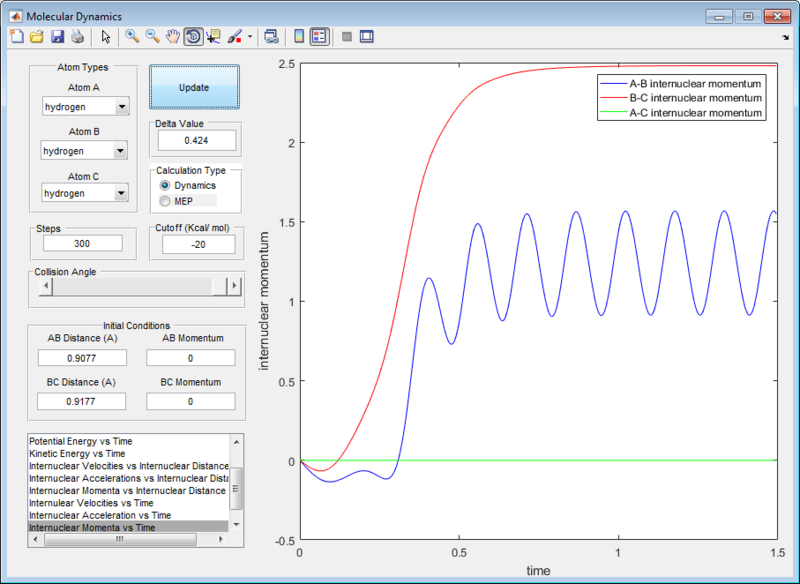Select Kinetic Energy vs Time in list
This screenshot has height=584, width=800.
128,453
